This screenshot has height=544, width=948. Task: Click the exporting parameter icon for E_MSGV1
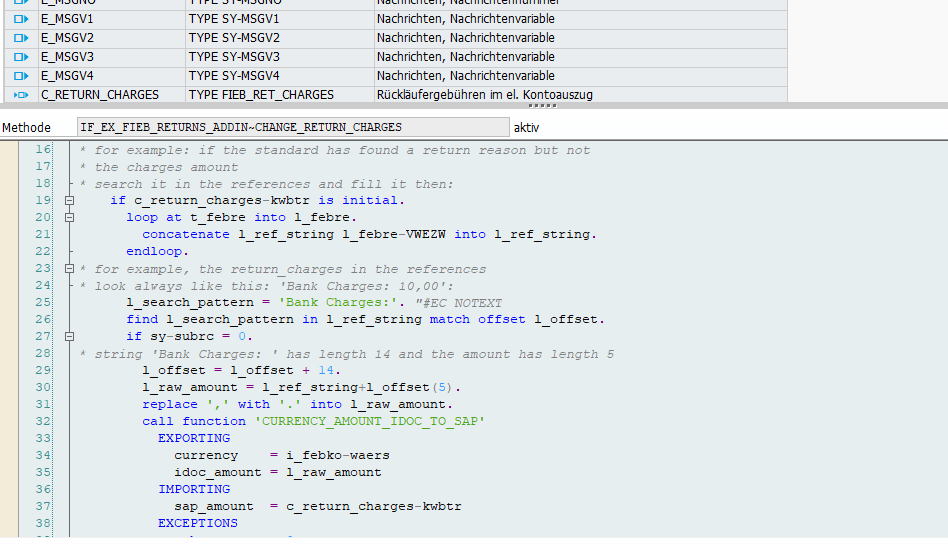pos(20,19)
